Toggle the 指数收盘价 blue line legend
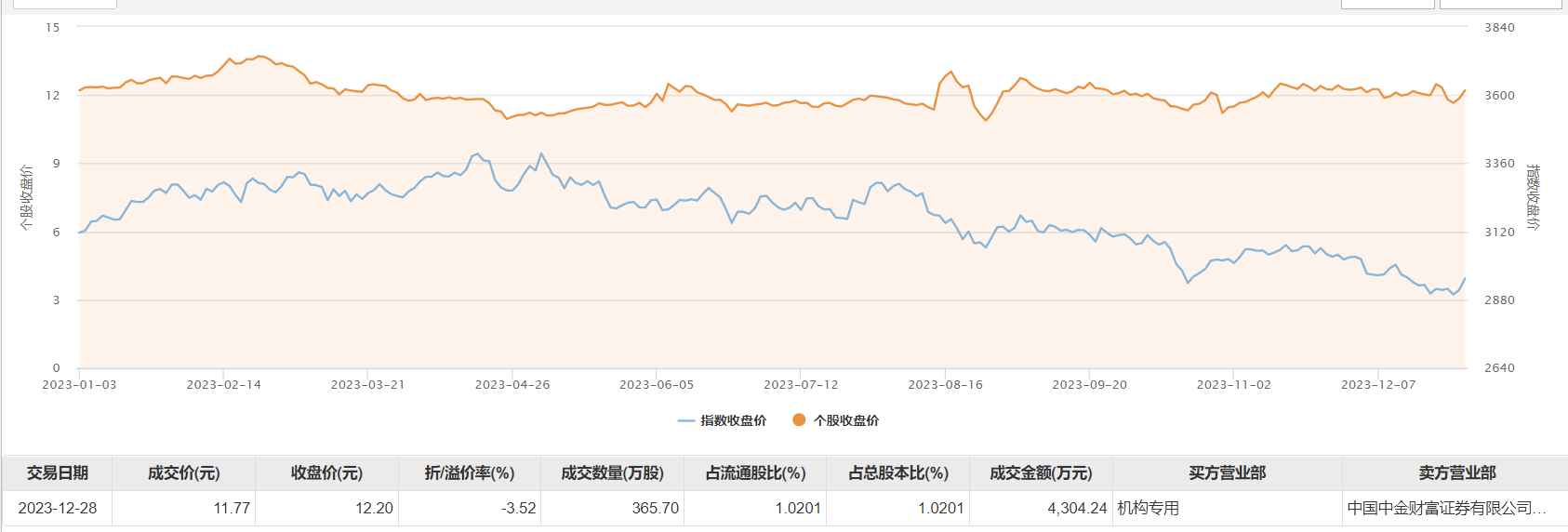Image resolution: width=1568 pixels, height=532 pixels. (x=723, y=420)
